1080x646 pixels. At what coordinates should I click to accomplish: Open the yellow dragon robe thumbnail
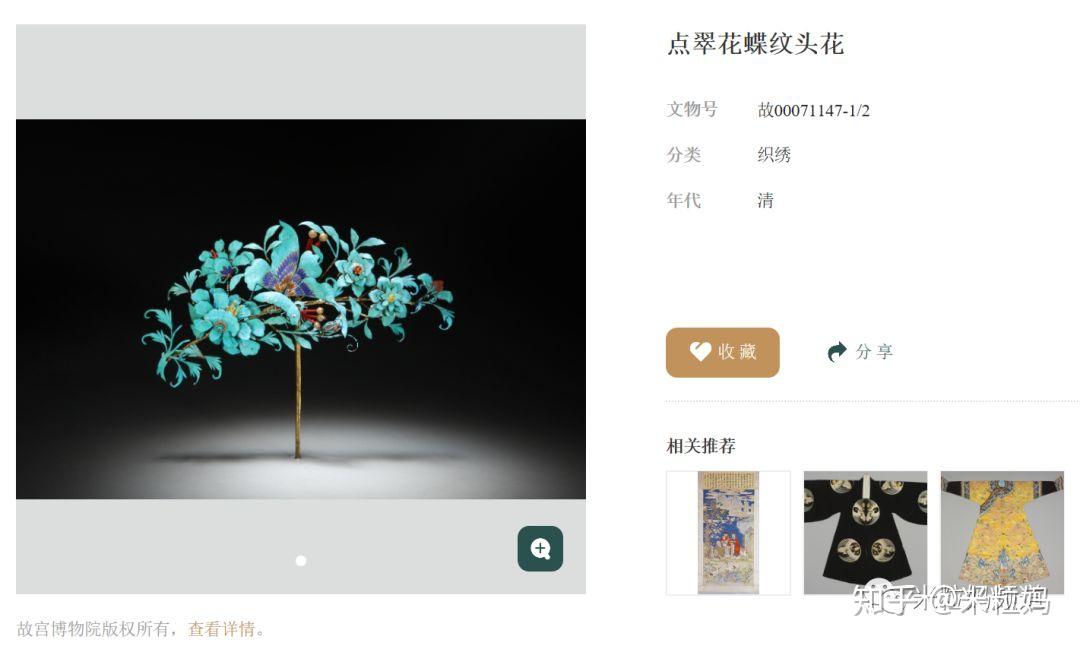pyautogui.click(x=1002, y=532)
